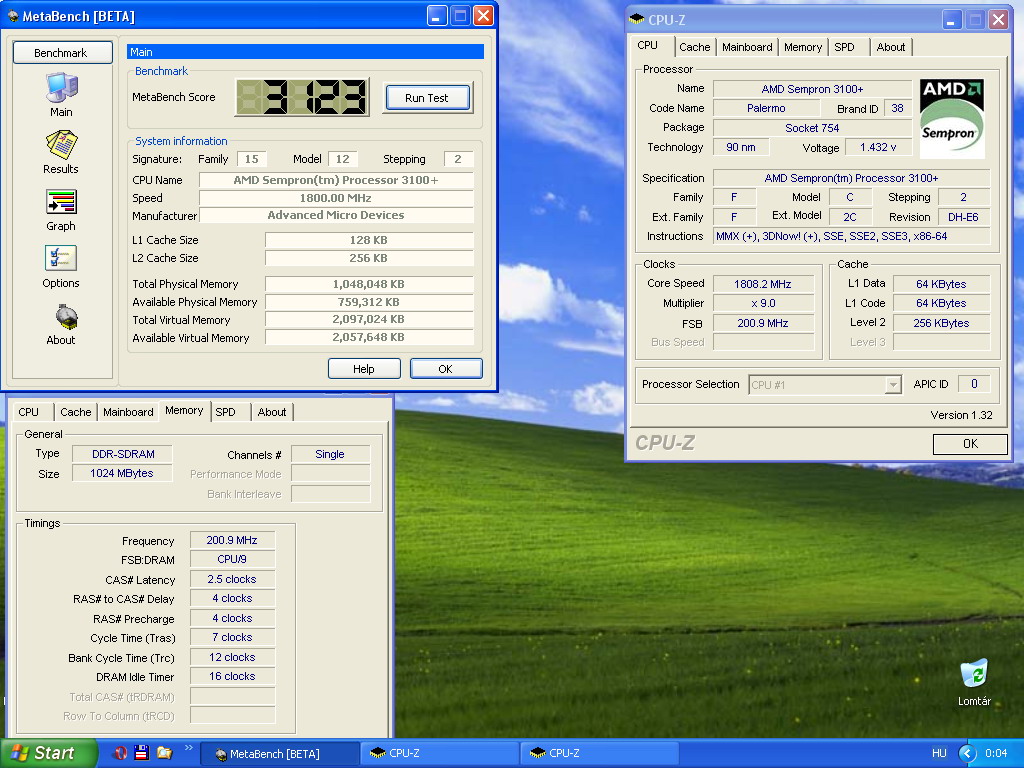Open the About icon in MetaBench sidebar
This screenshot has height=768, width=1024.
pos(66,316)
